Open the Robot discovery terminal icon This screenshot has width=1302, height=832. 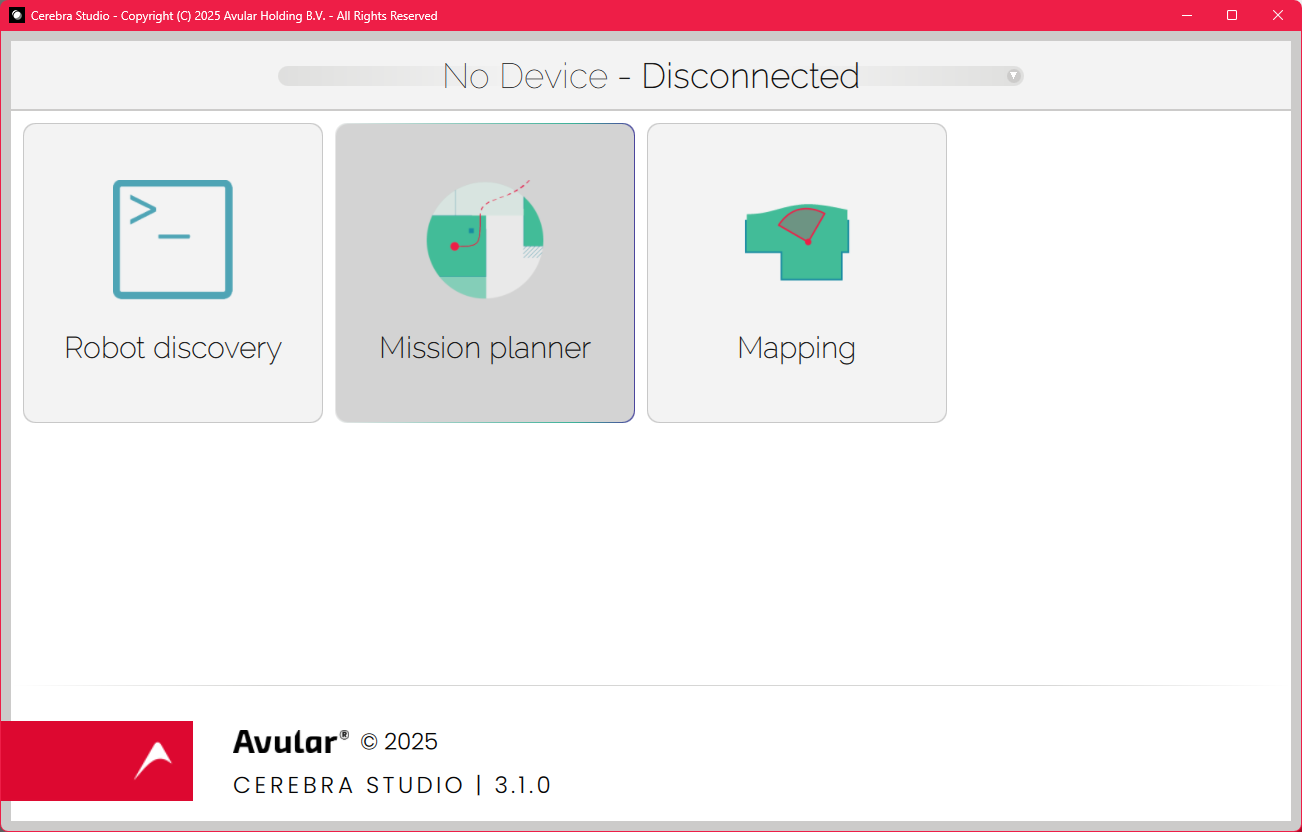pos(173,239)
